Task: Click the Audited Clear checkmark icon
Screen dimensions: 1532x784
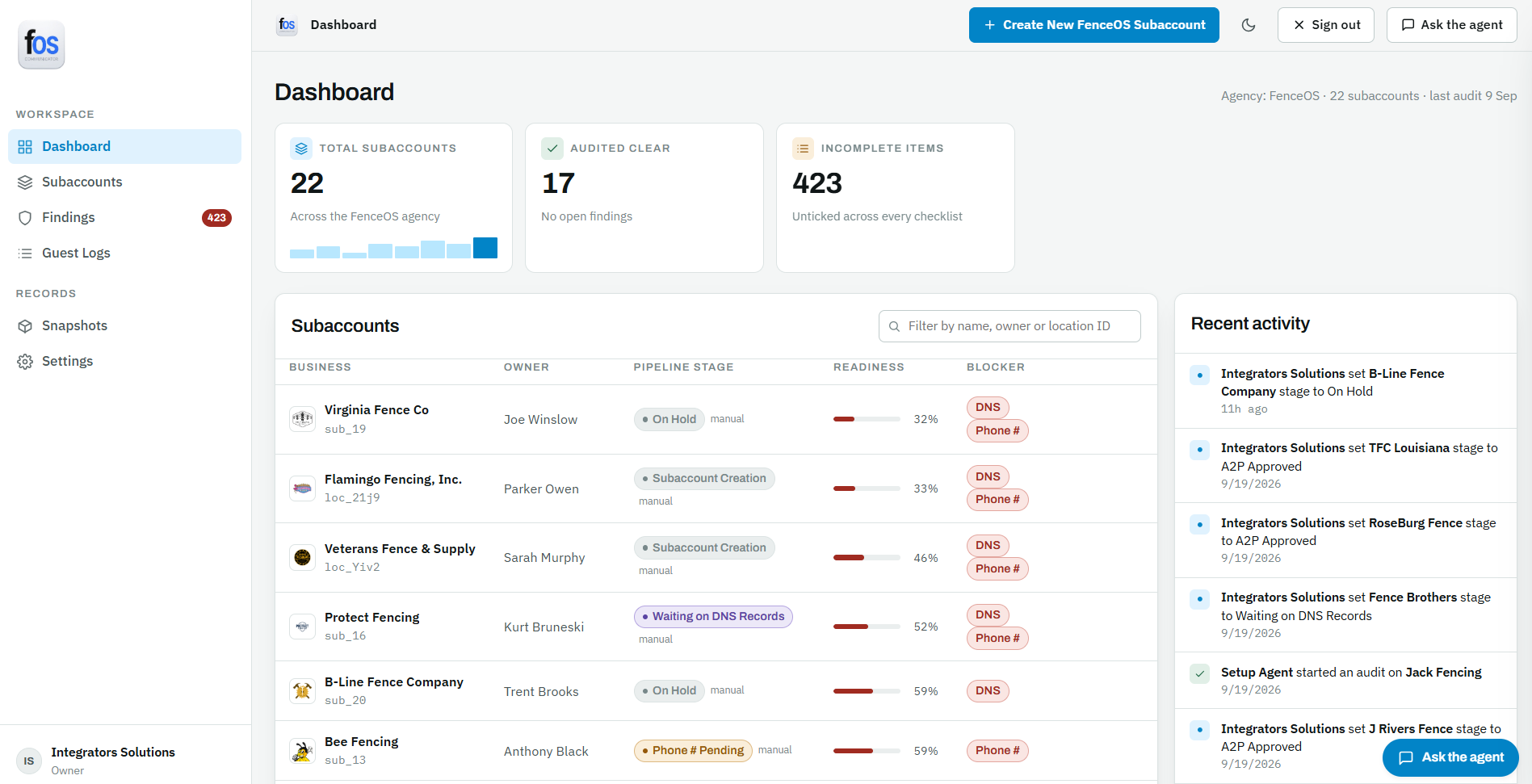Action: tap(552, 149)
